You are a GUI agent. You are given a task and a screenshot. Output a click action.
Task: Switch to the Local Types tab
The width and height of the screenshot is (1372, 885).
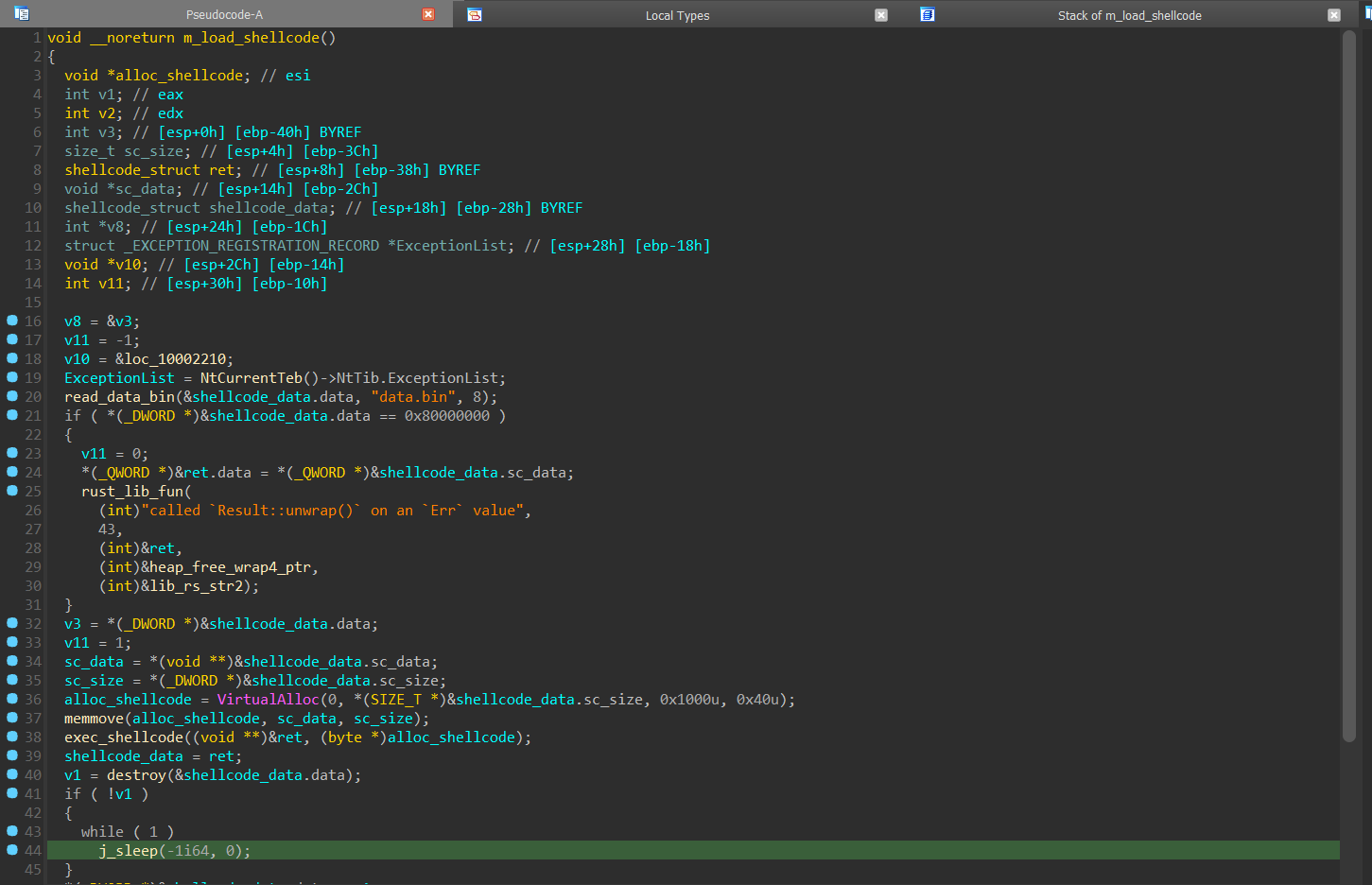[677, 15]
